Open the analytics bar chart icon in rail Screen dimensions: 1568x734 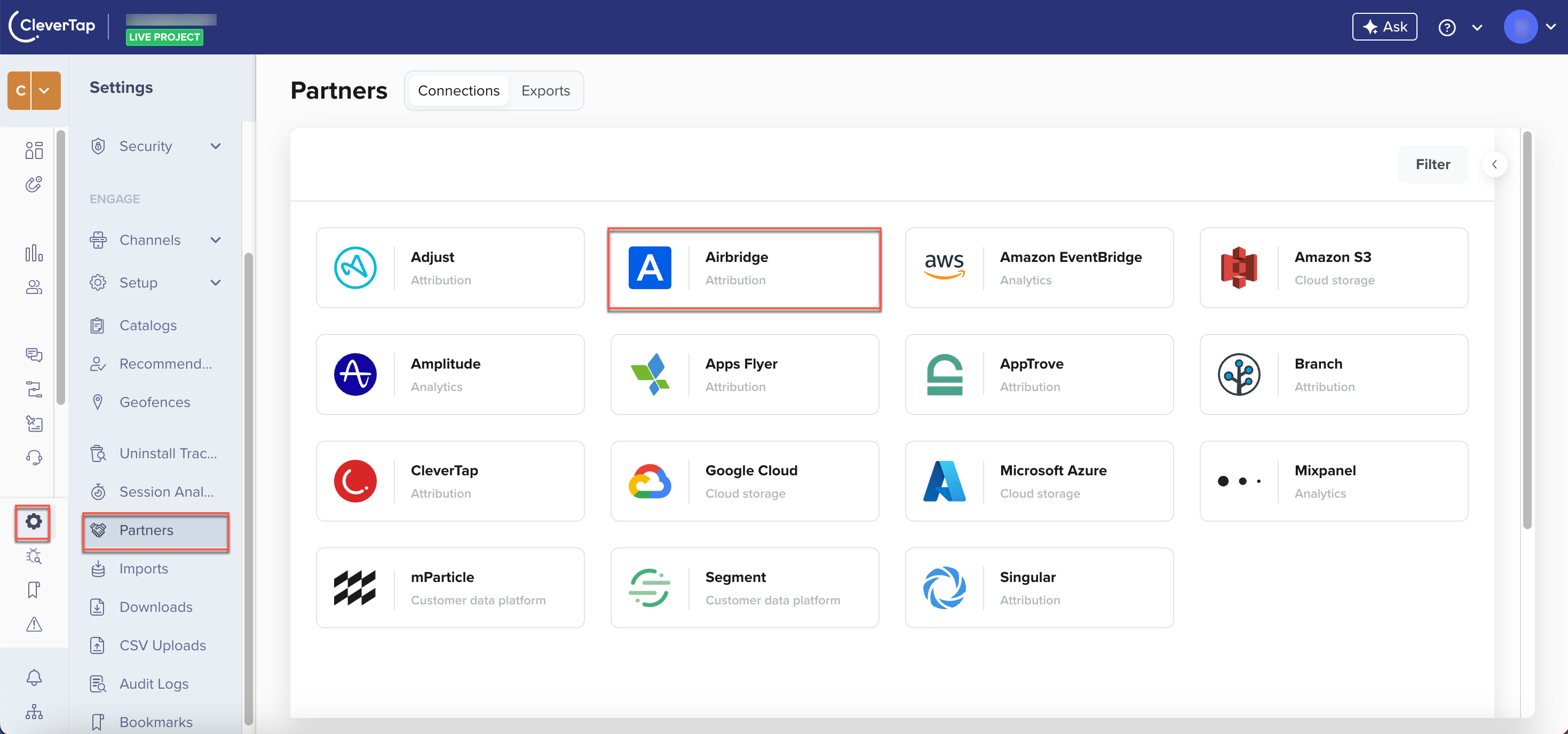(x=34, y=252)
